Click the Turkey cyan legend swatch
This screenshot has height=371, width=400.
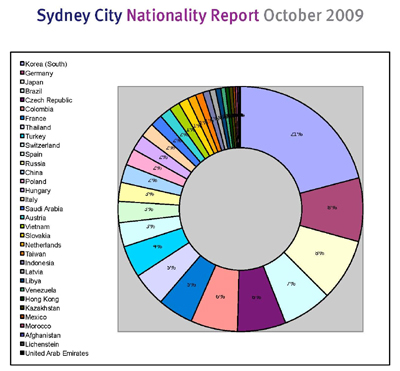click(x=22, y=136)
